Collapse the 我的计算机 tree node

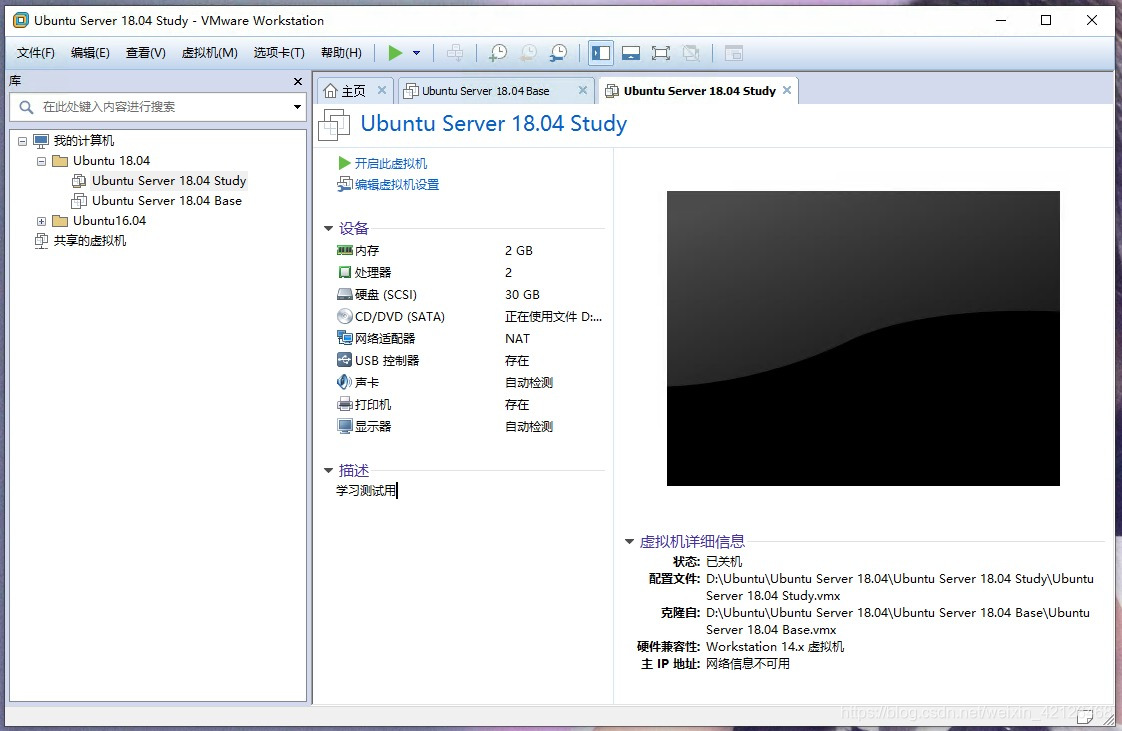22,141
